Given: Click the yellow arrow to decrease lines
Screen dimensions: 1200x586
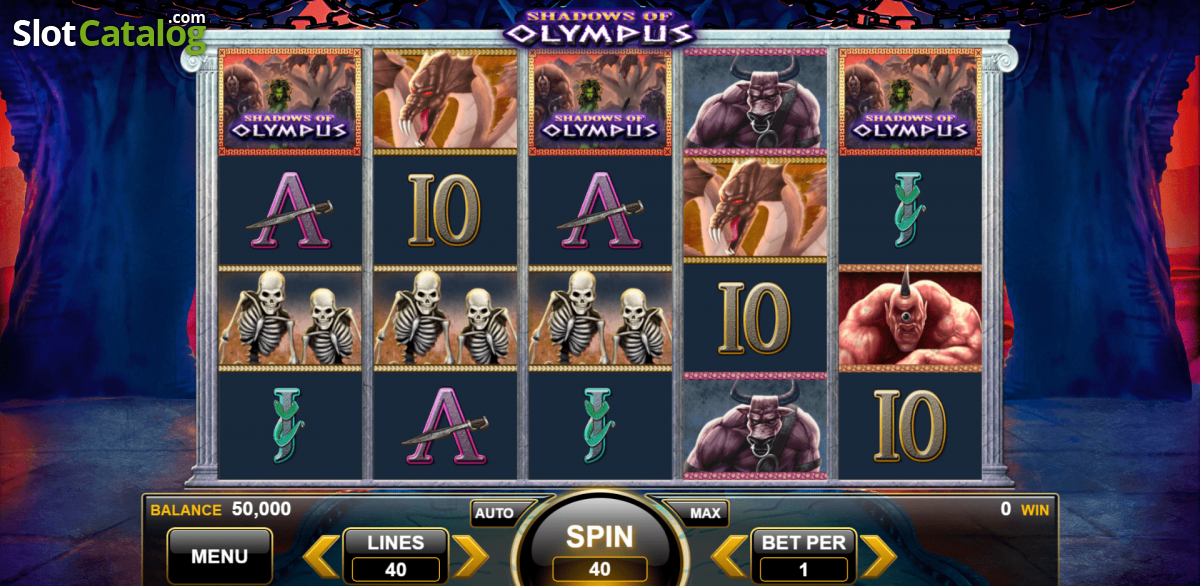Looking at the screenshot, I should pos(321,556).
